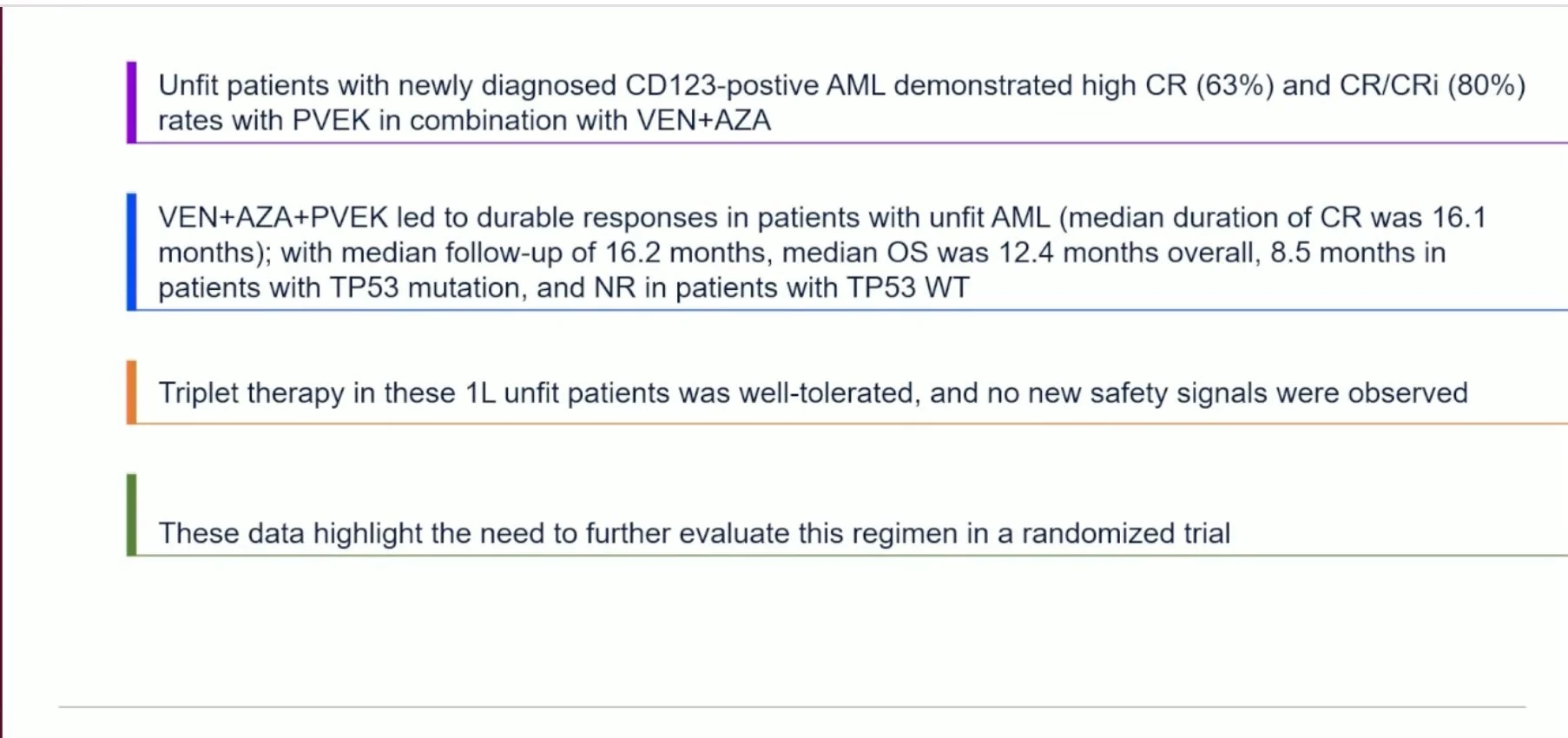
Task: Click the purple vertical bar beside first bullet
Action: coord(132,102)
